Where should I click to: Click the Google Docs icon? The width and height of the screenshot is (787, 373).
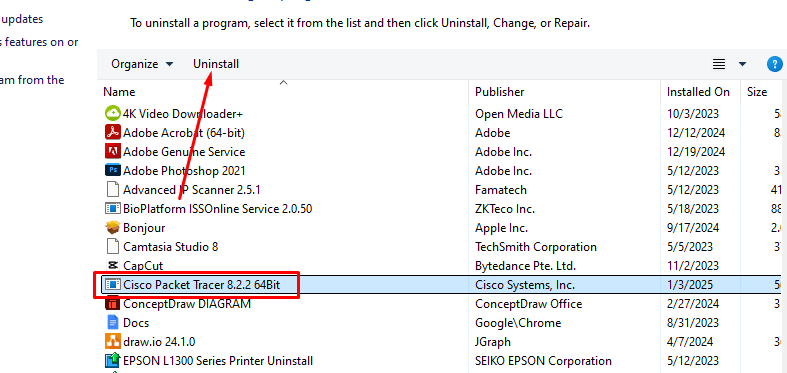coord(113,323)
